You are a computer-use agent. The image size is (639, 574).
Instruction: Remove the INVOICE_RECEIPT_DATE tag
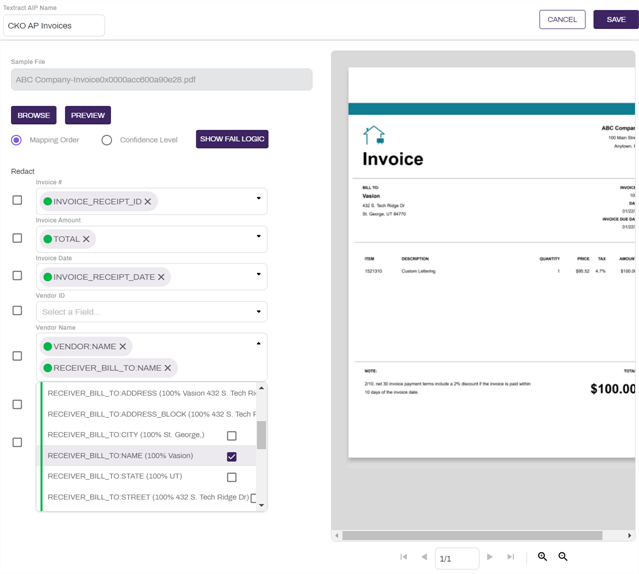pos(161,277)
